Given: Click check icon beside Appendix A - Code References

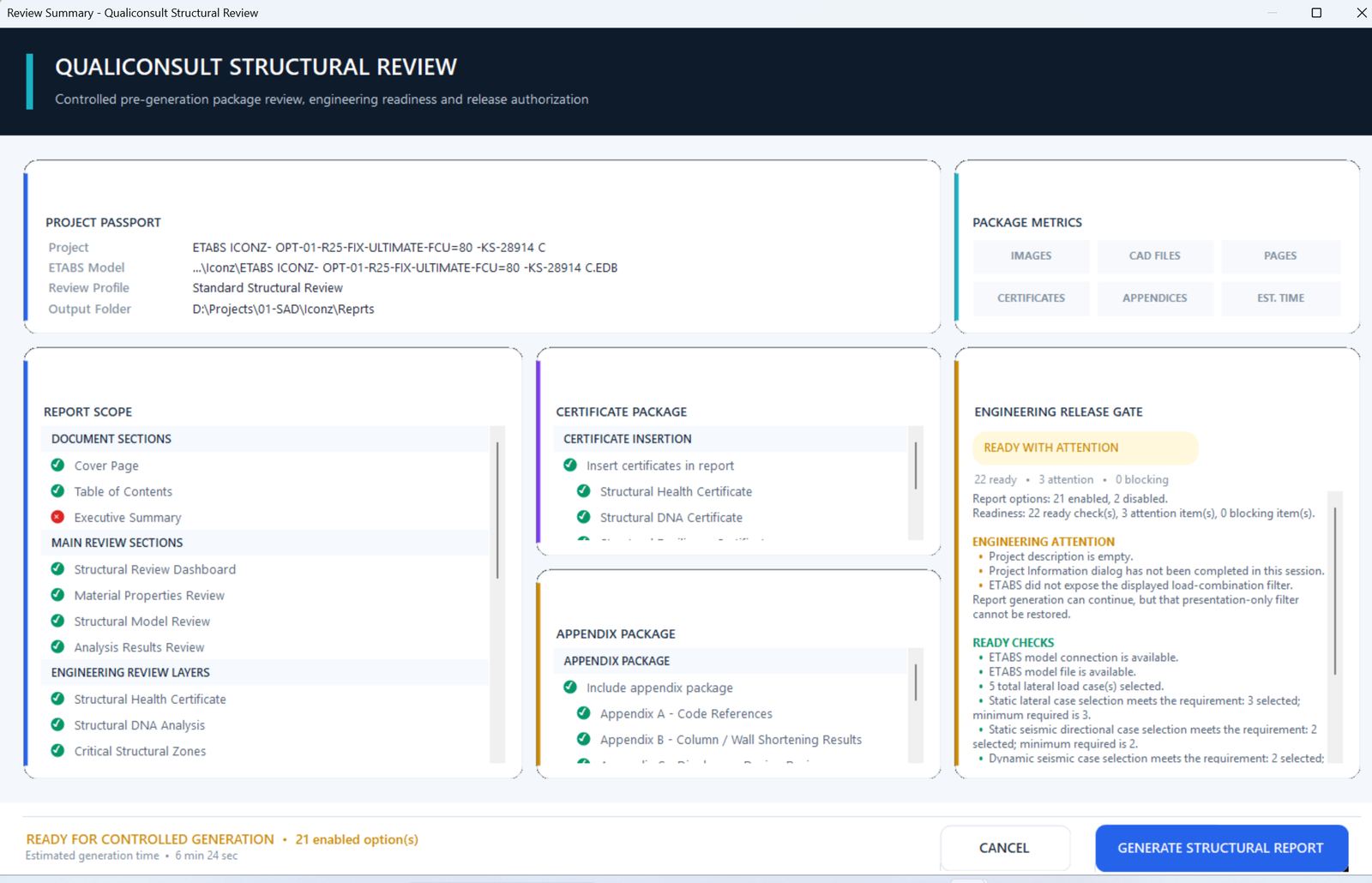Looking at the screenshot, I should point(584,712).
